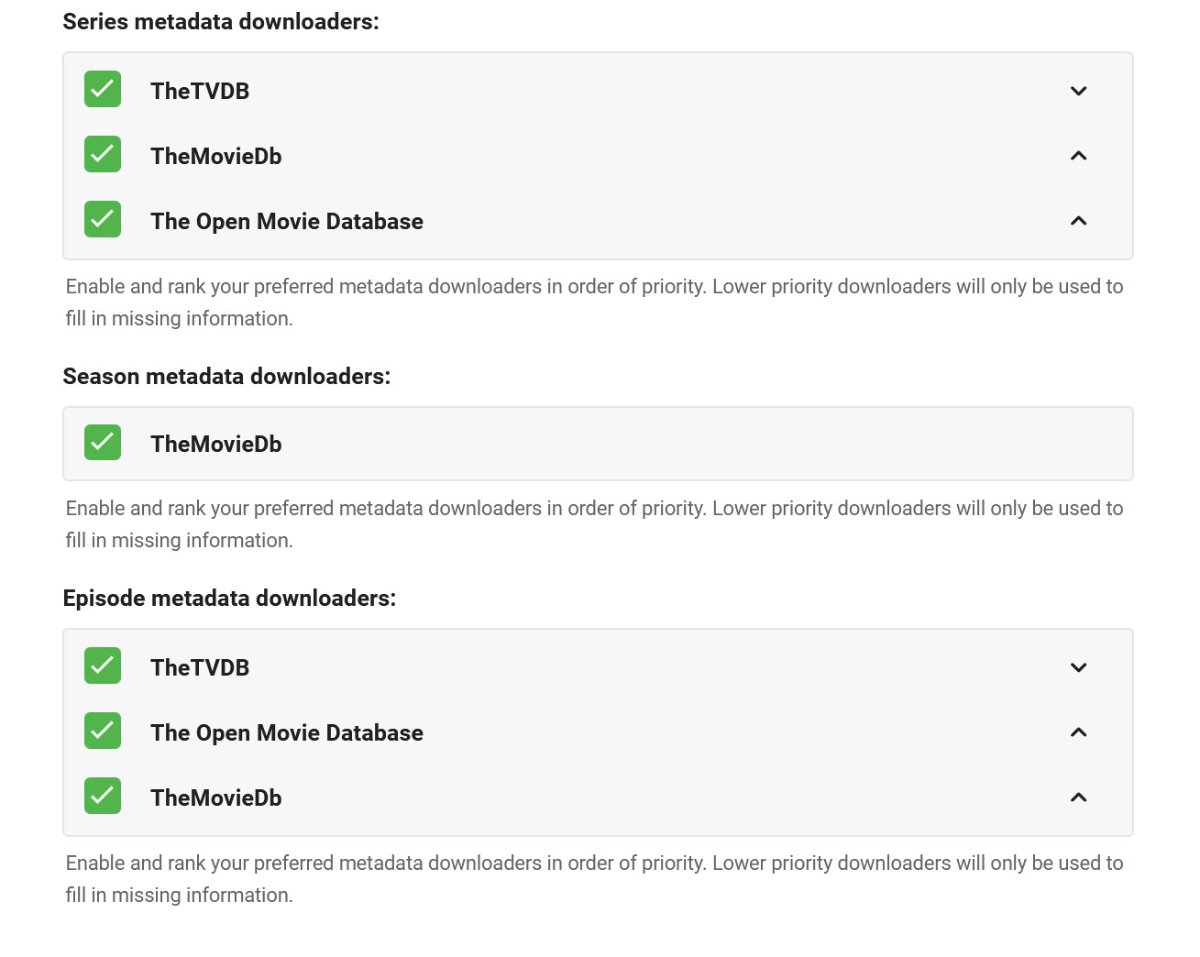Click TheMovieDb label in Season downloaders
This screenshot has height=957, width=1200.
point(216,444)
